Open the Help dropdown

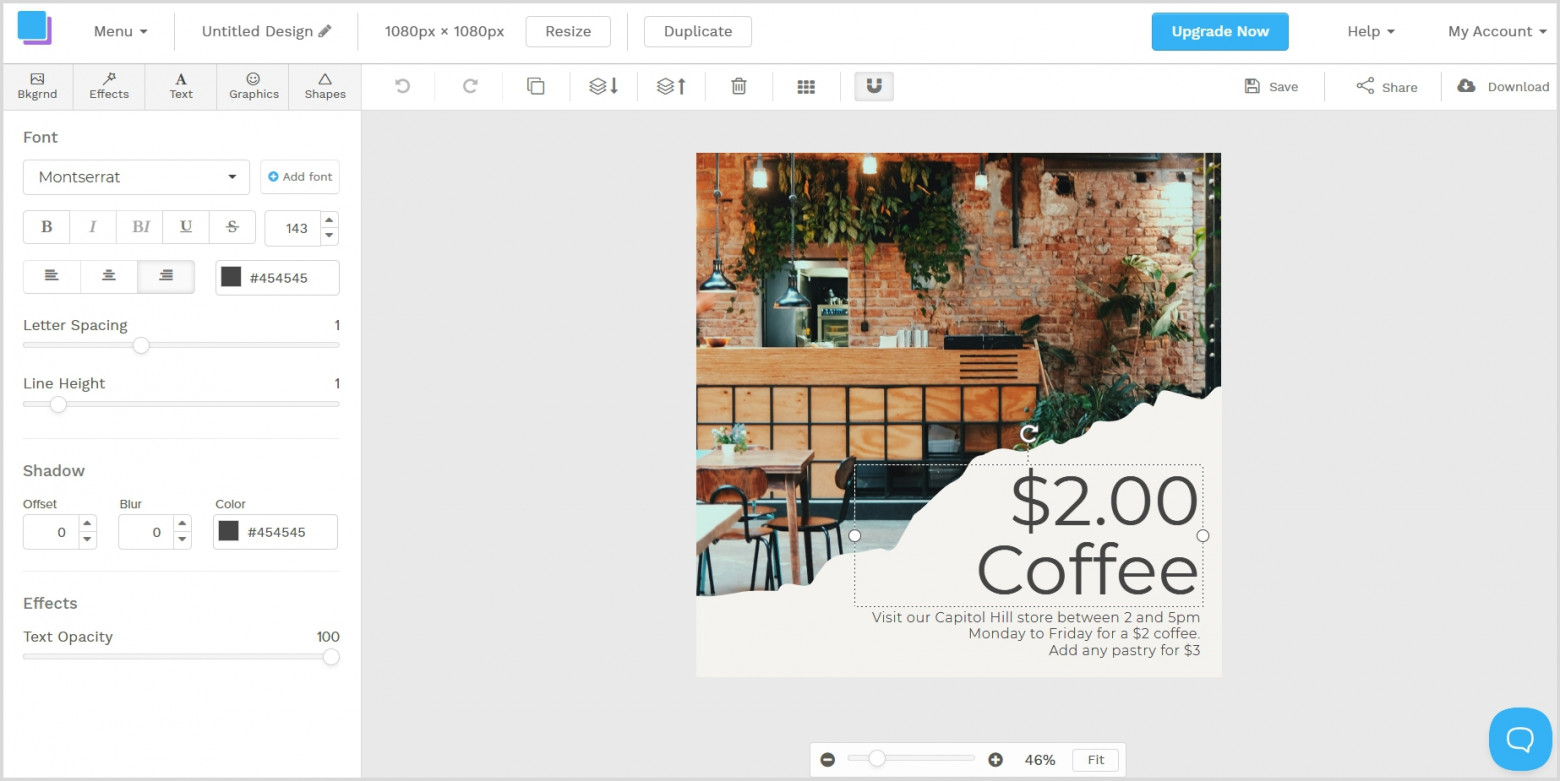(x=1371, y=31)
